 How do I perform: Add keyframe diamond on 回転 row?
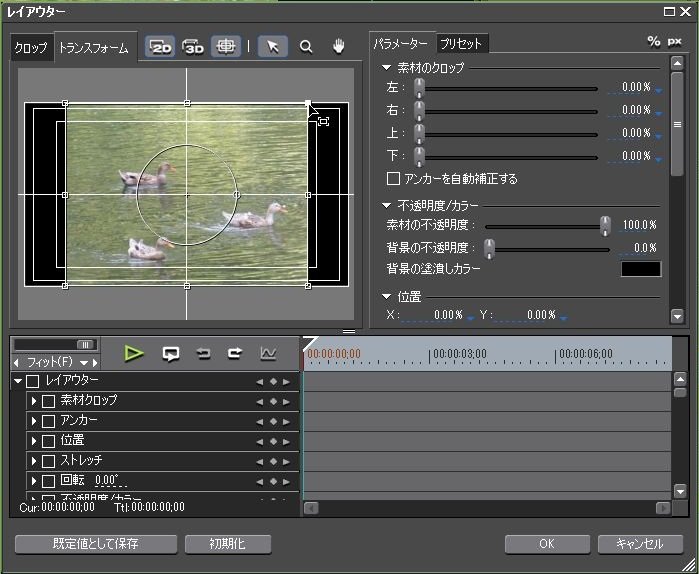[x=273, y=482]
